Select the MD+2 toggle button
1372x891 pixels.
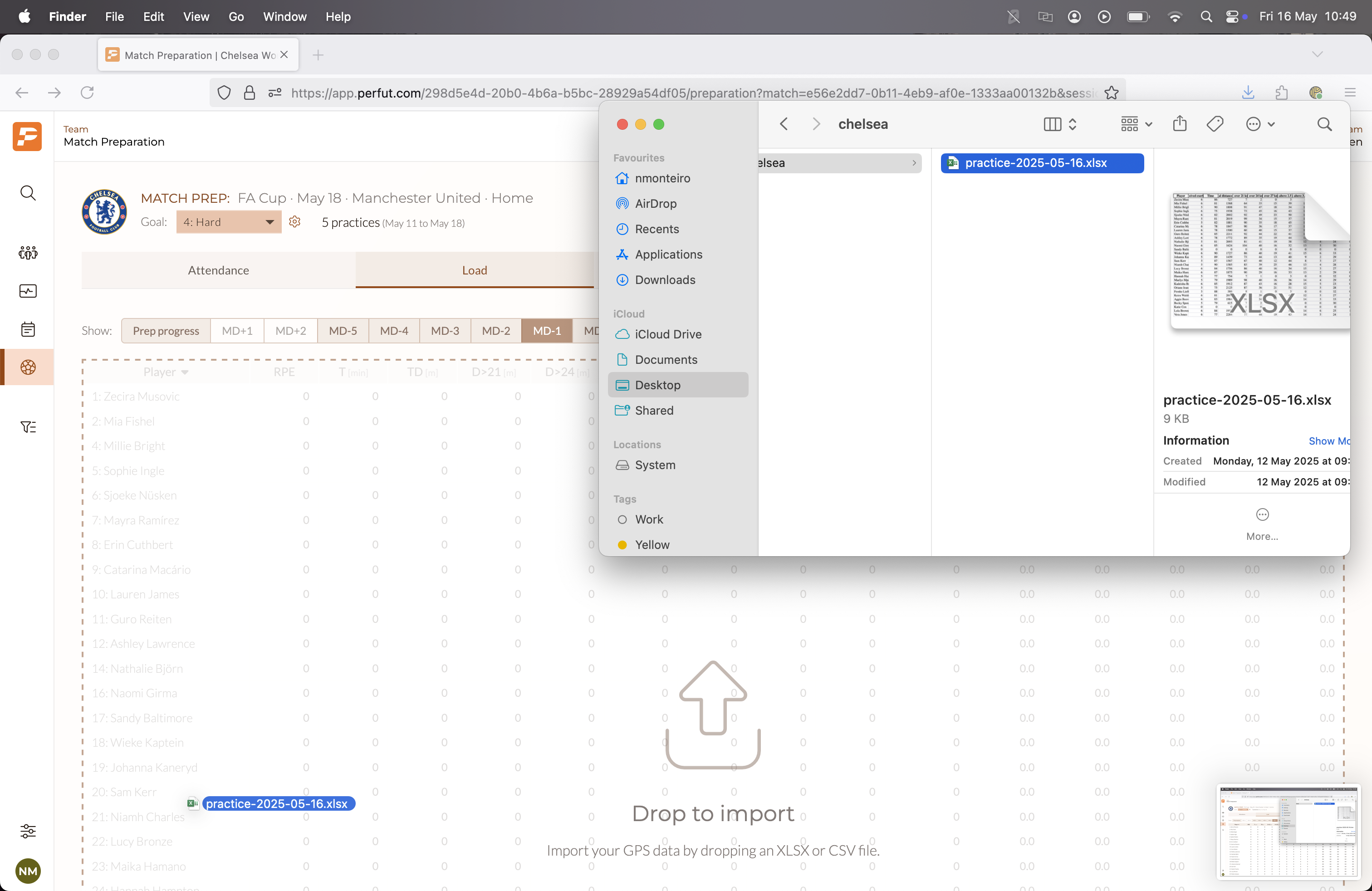[290, 330]
